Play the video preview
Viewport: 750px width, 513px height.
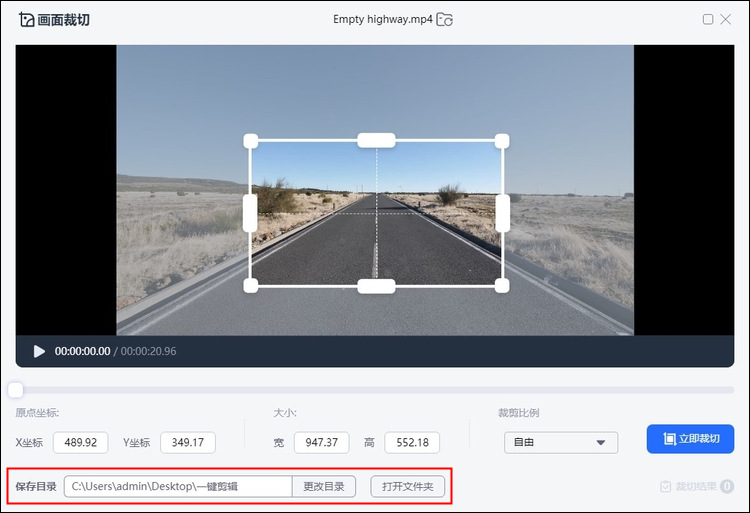39,351
